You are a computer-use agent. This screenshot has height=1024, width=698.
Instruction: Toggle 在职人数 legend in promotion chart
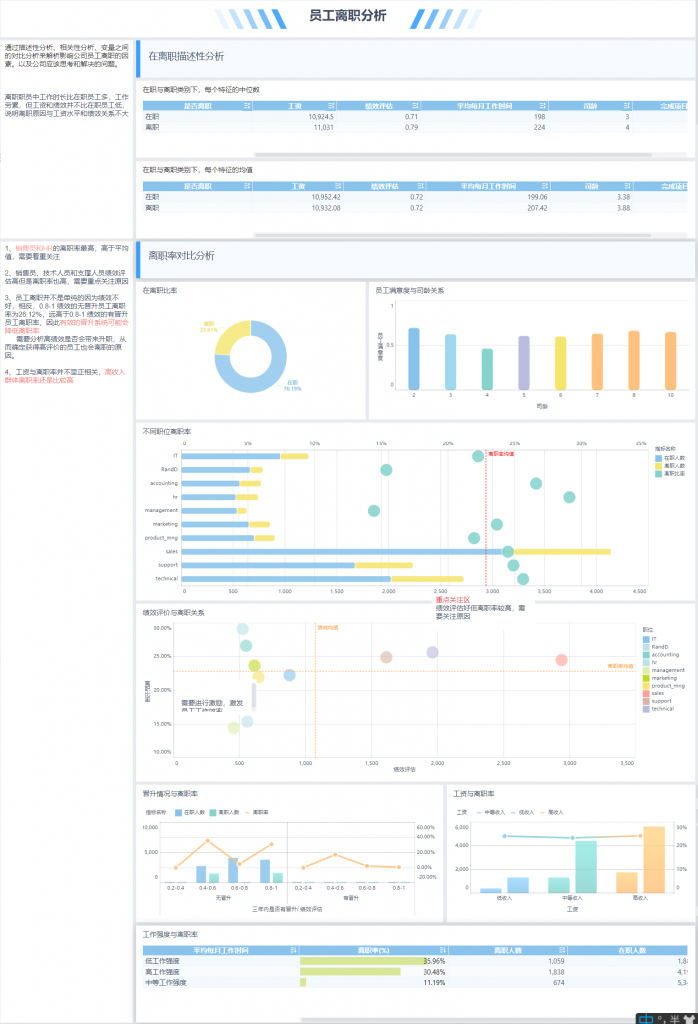coord(189,812)
